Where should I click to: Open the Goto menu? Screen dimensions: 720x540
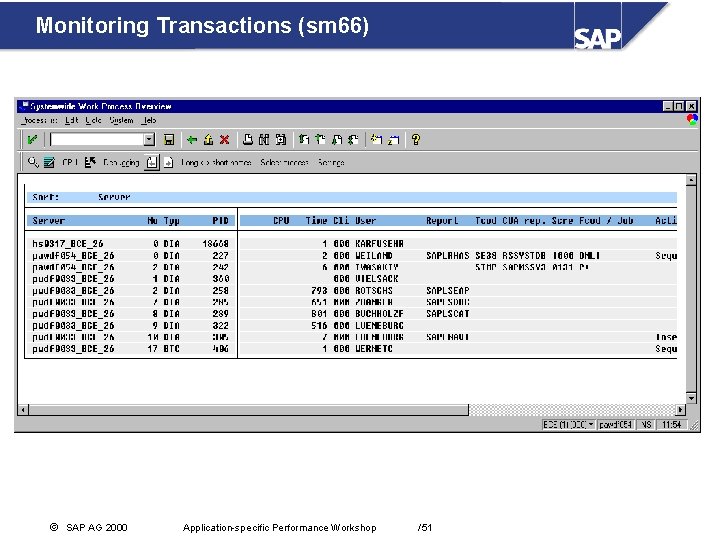tap(93, 120)
